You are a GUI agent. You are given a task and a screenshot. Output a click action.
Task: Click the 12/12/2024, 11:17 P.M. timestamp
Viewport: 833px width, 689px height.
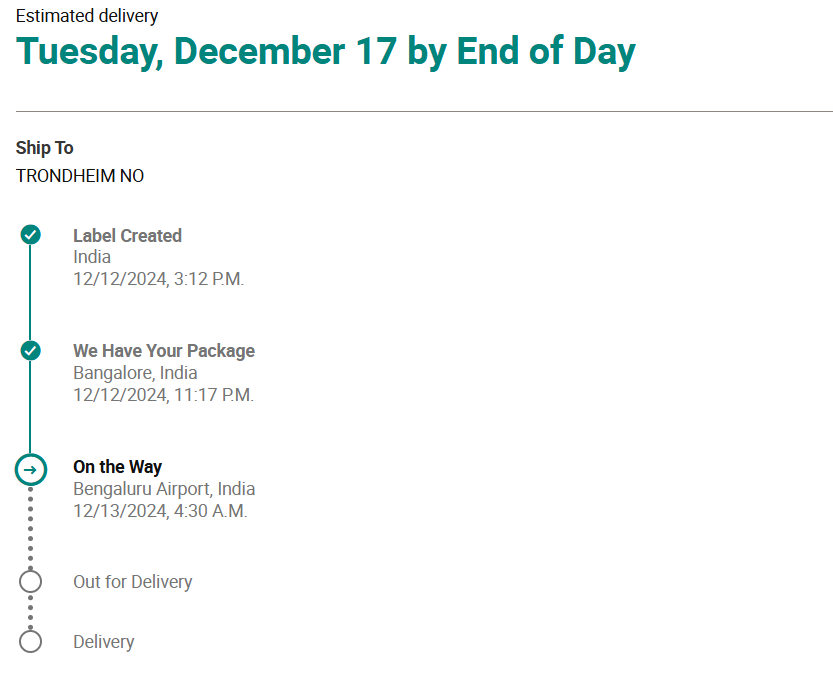(x=163, y=395)
